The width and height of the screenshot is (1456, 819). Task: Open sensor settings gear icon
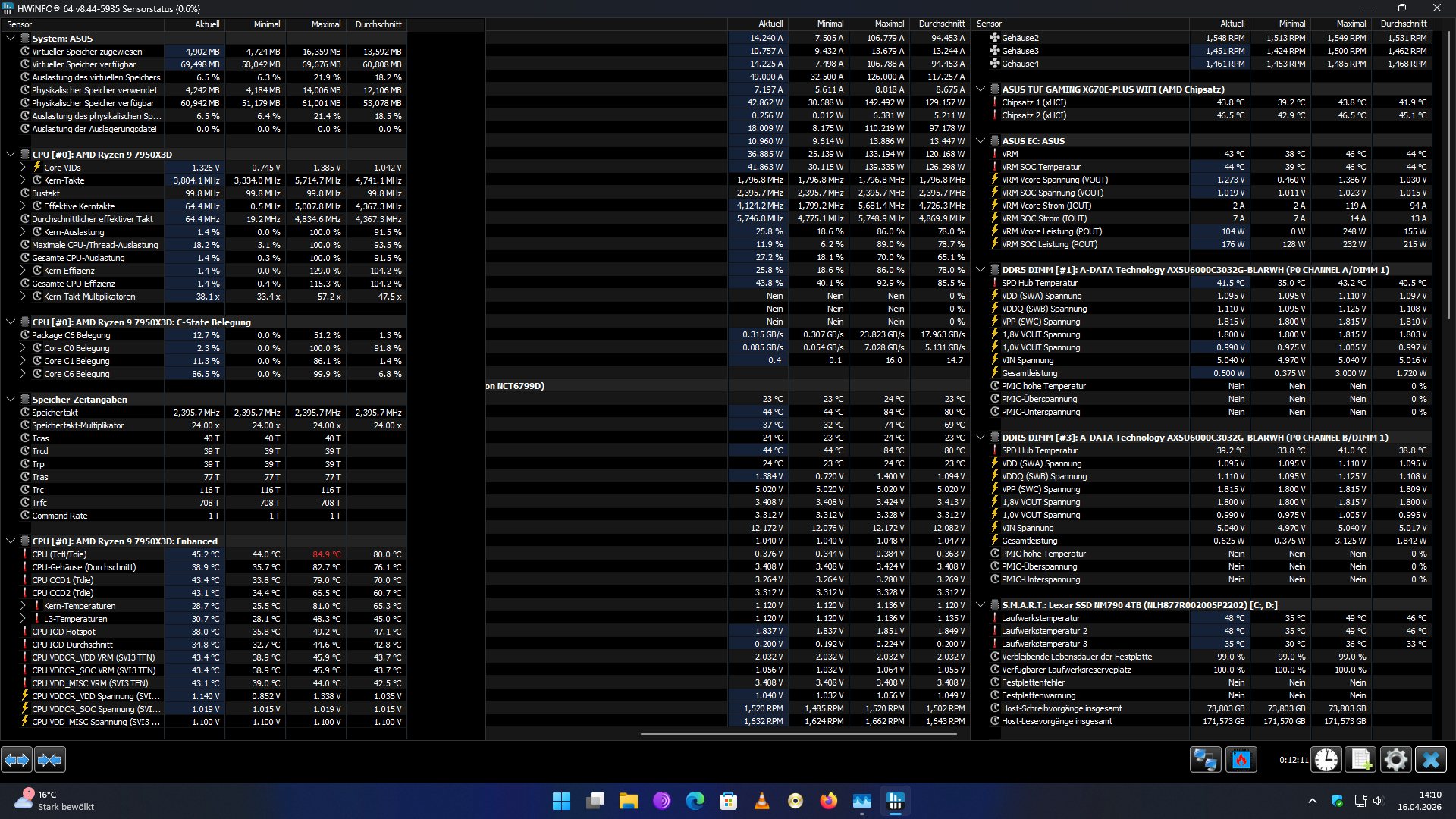tap(1395, 759)
